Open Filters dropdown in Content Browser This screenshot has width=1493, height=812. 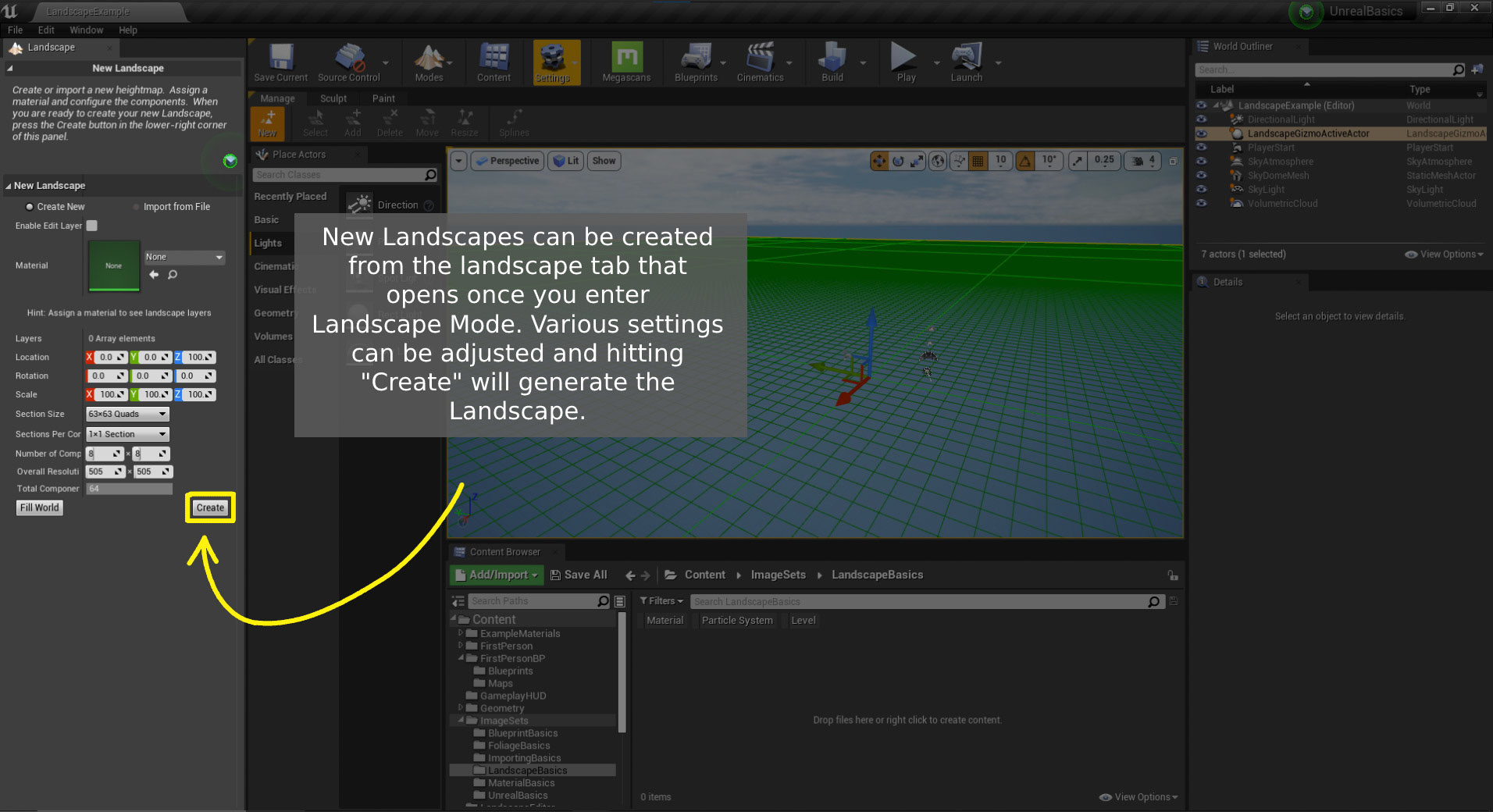click(661, 601)
